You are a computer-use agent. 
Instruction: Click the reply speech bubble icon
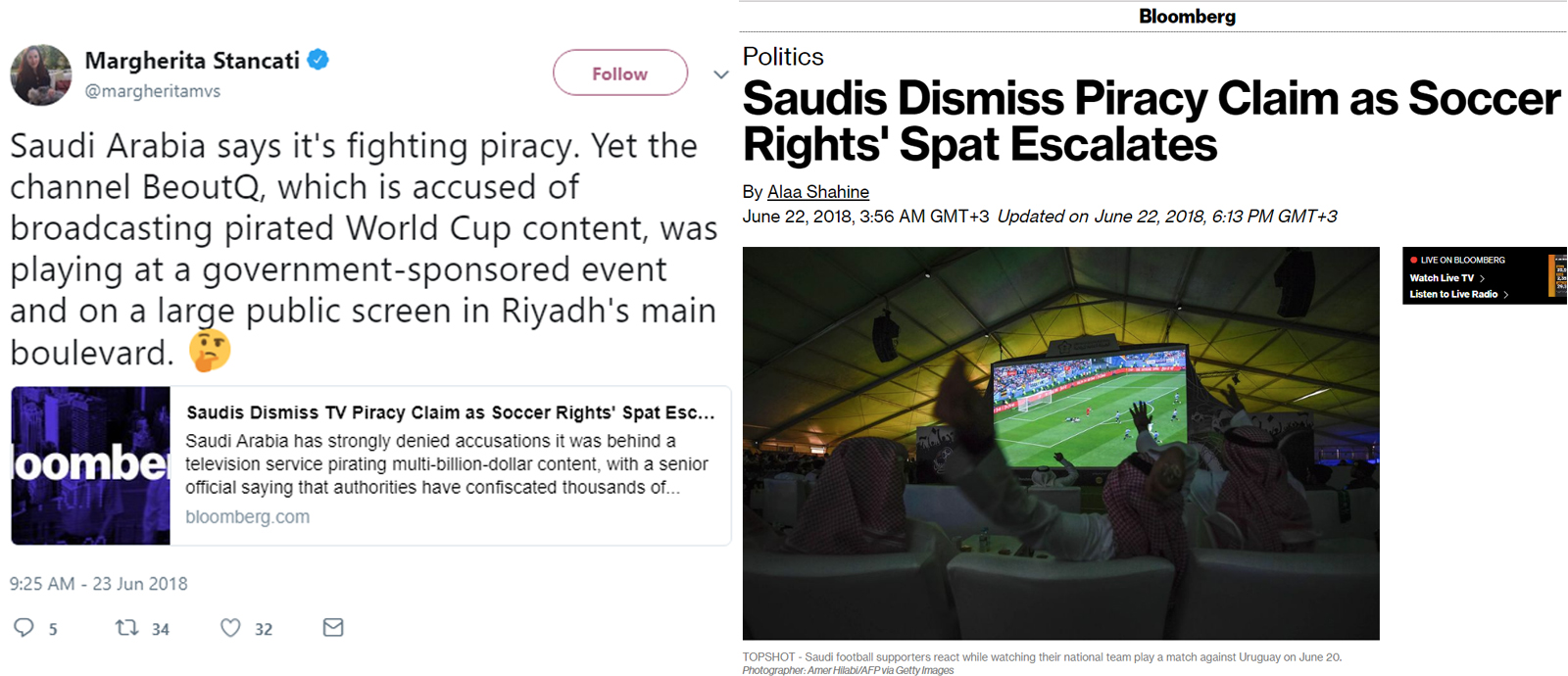(24, 628)
